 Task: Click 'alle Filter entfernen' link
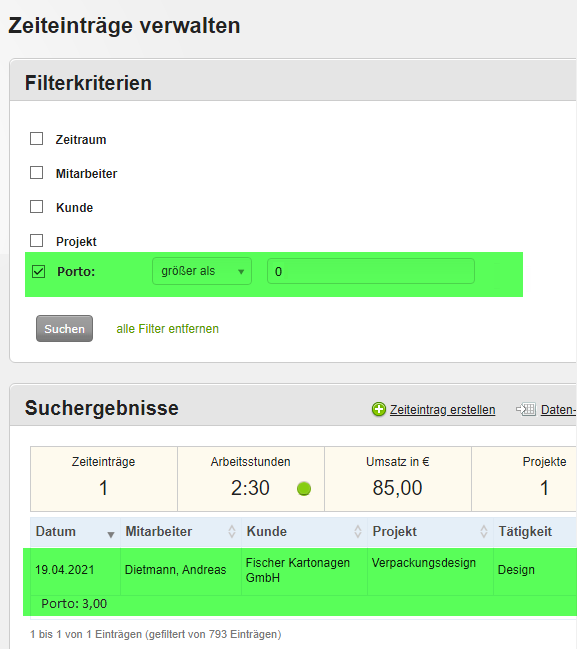coord(167,329)
